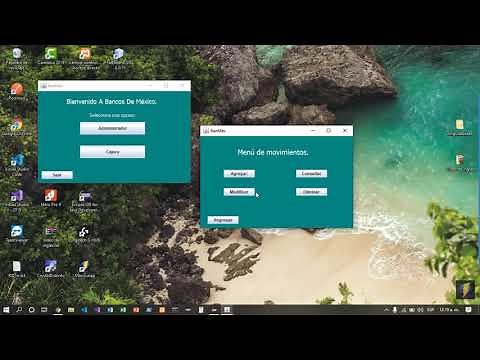Open the Google Chrome desktop icon
The image size is (480, 360).
pyautogui.click(x=17, y=125)
